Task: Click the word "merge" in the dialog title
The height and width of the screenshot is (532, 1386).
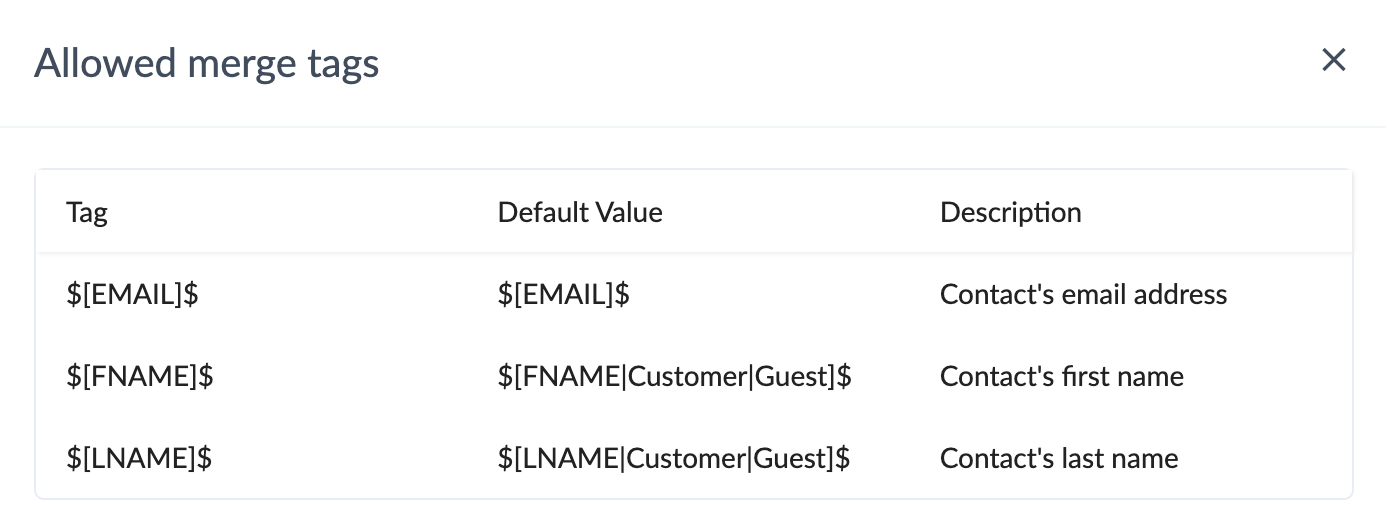Action: (214, 64)
